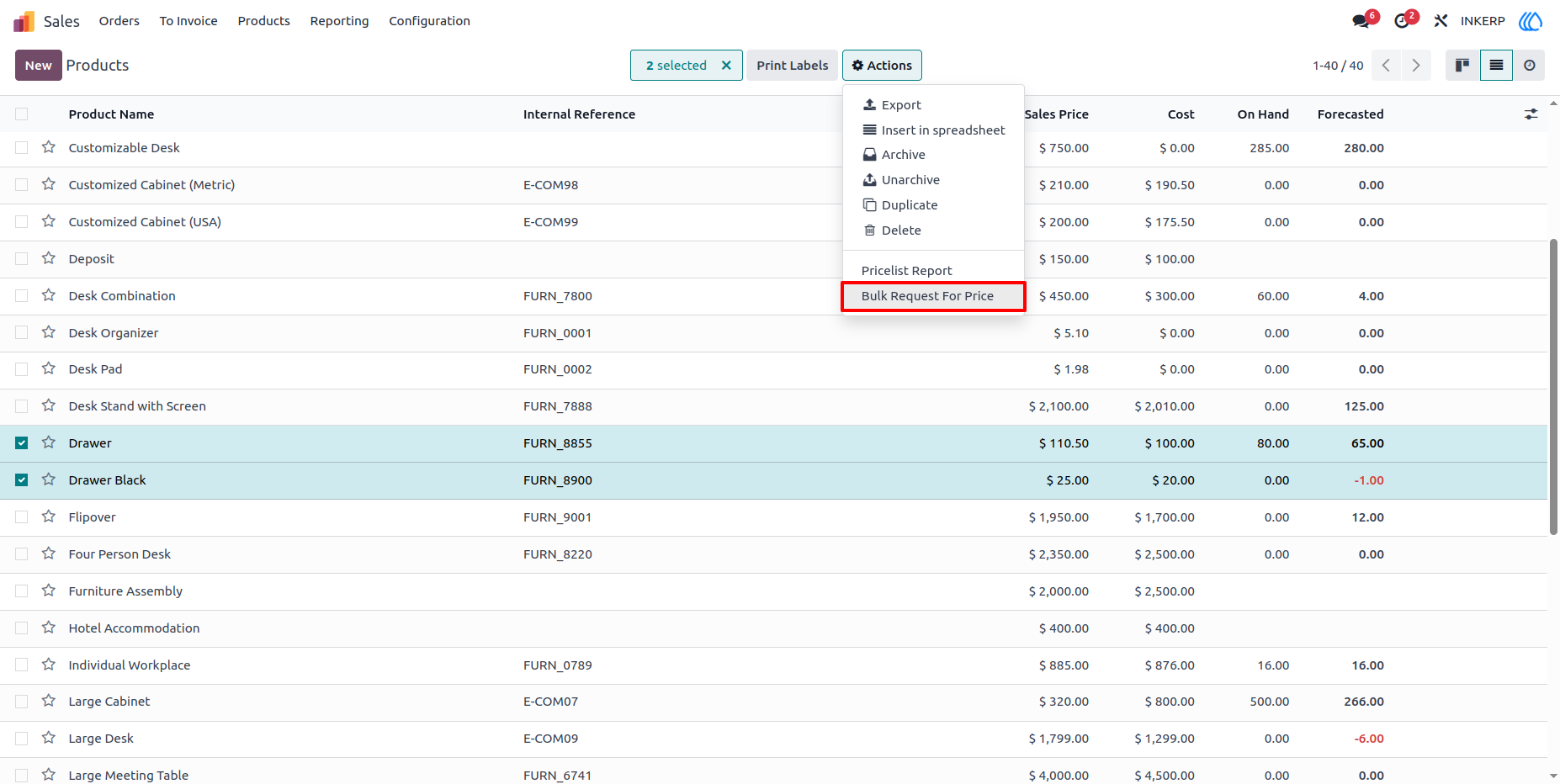The width and height of the screenshot is (1560, 784).
Task: Star the Drawer Black product as favorite
Action: pyautogui.click(x=49, y=479)
